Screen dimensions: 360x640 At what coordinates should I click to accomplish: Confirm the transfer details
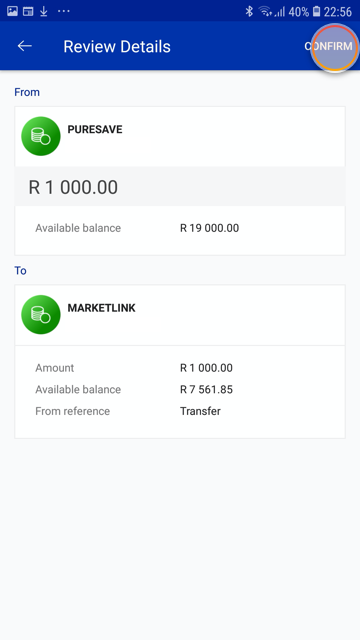pyautogui.click(x=329, y=46)
